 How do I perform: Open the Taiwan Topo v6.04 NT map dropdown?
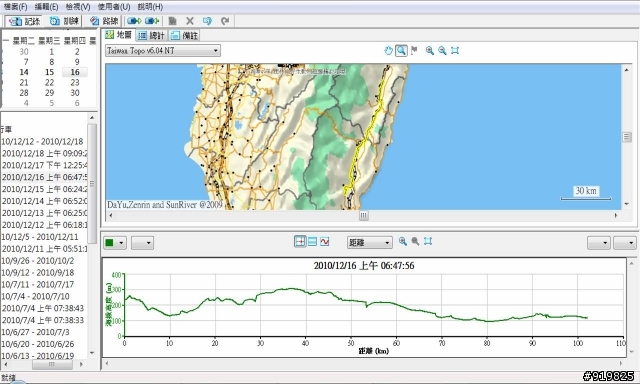(x=163, y=51)
